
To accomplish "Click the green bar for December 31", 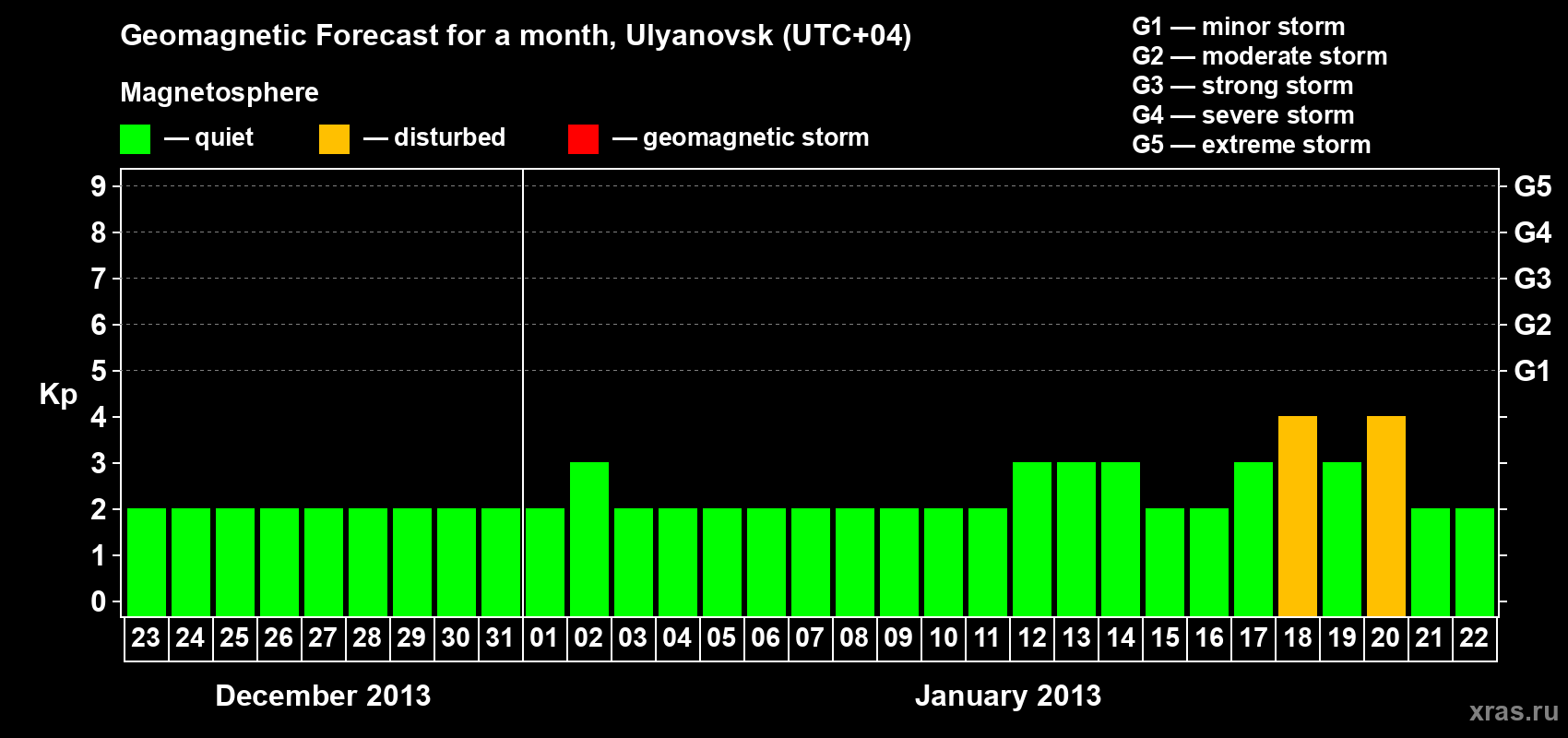I will 500,562.
